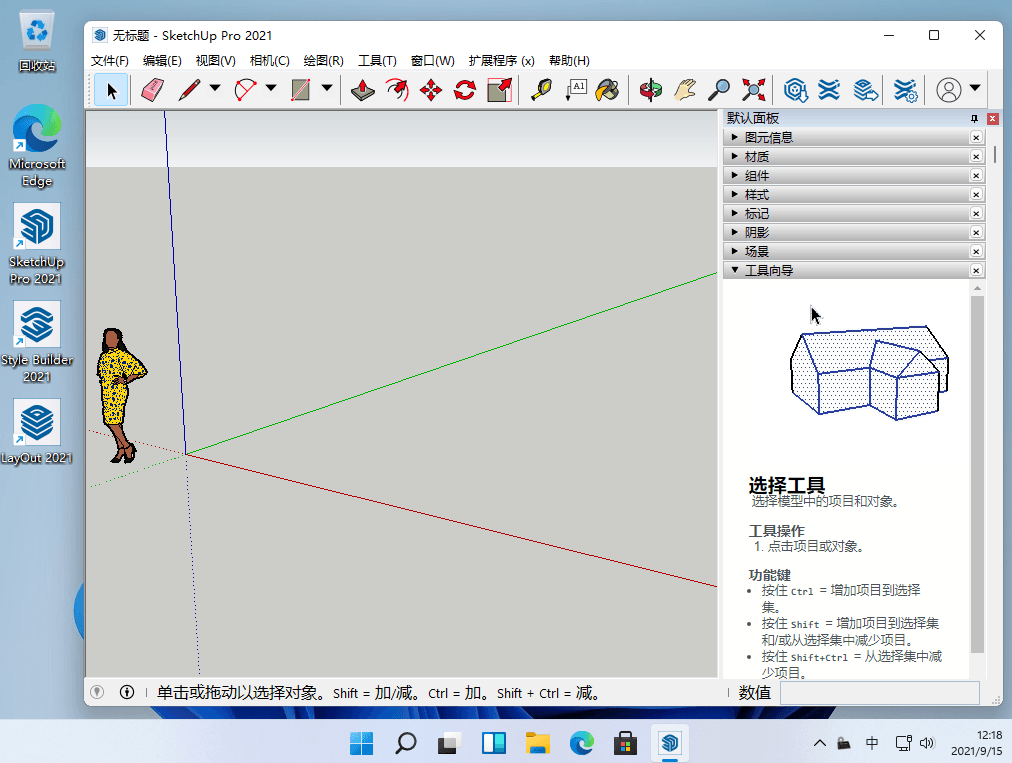This screenshot has height=763, width=1012.
Task: Open the 绘图(R) menu
Action: [323, 61]
